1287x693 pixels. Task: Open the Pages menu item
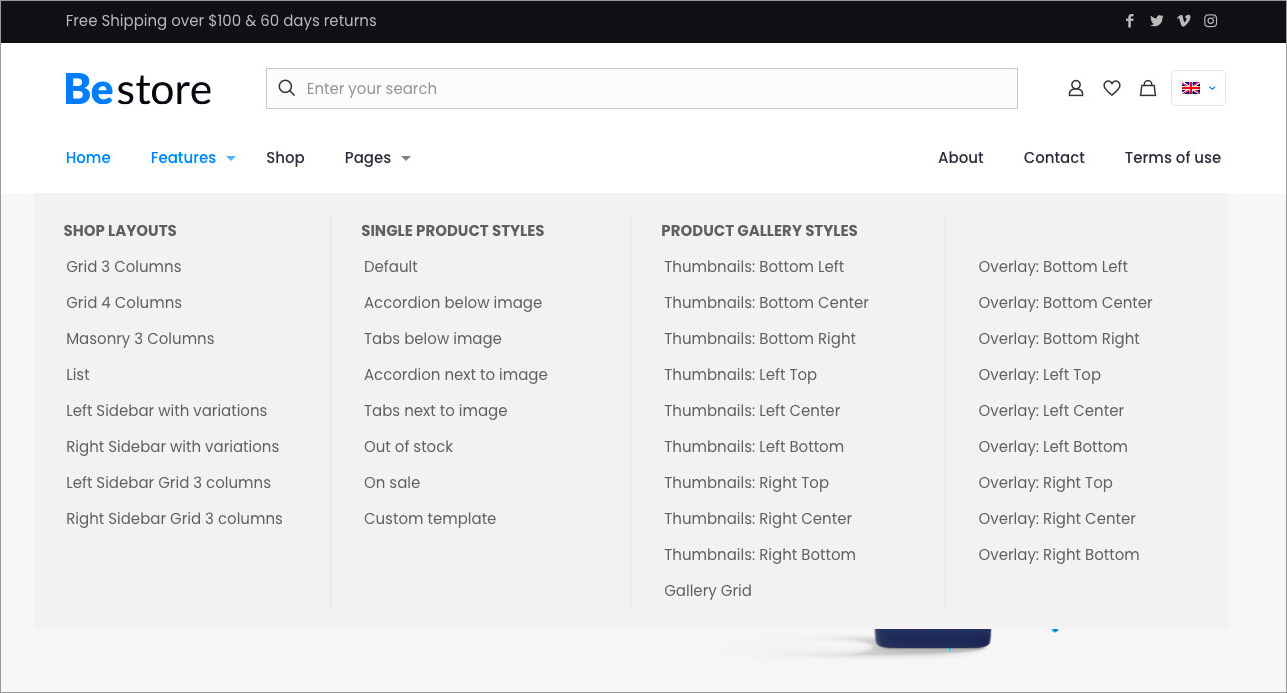(368, 157)
